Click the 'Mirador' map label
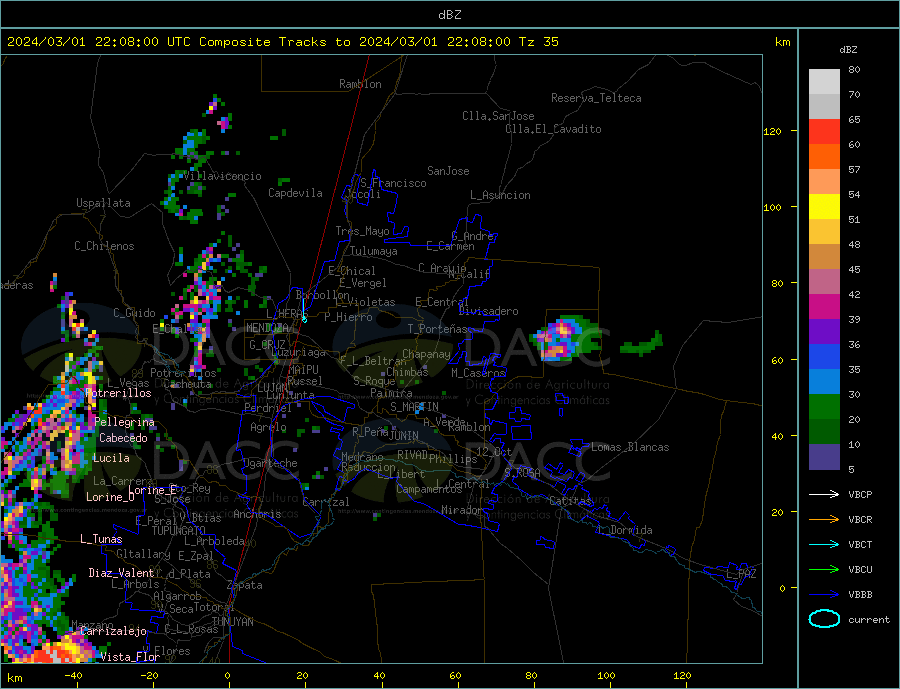The height and width of the screenshot is (689, 900). tap(462, 510)
